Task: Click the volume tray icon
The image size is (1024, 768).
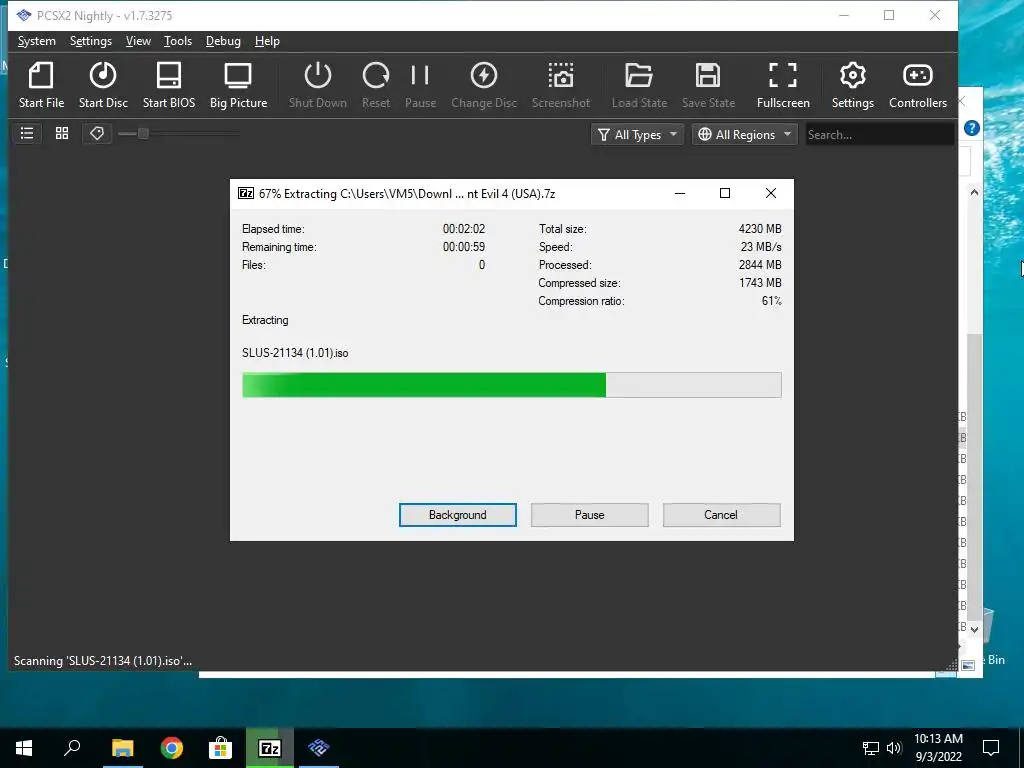Action: (894, 748)
